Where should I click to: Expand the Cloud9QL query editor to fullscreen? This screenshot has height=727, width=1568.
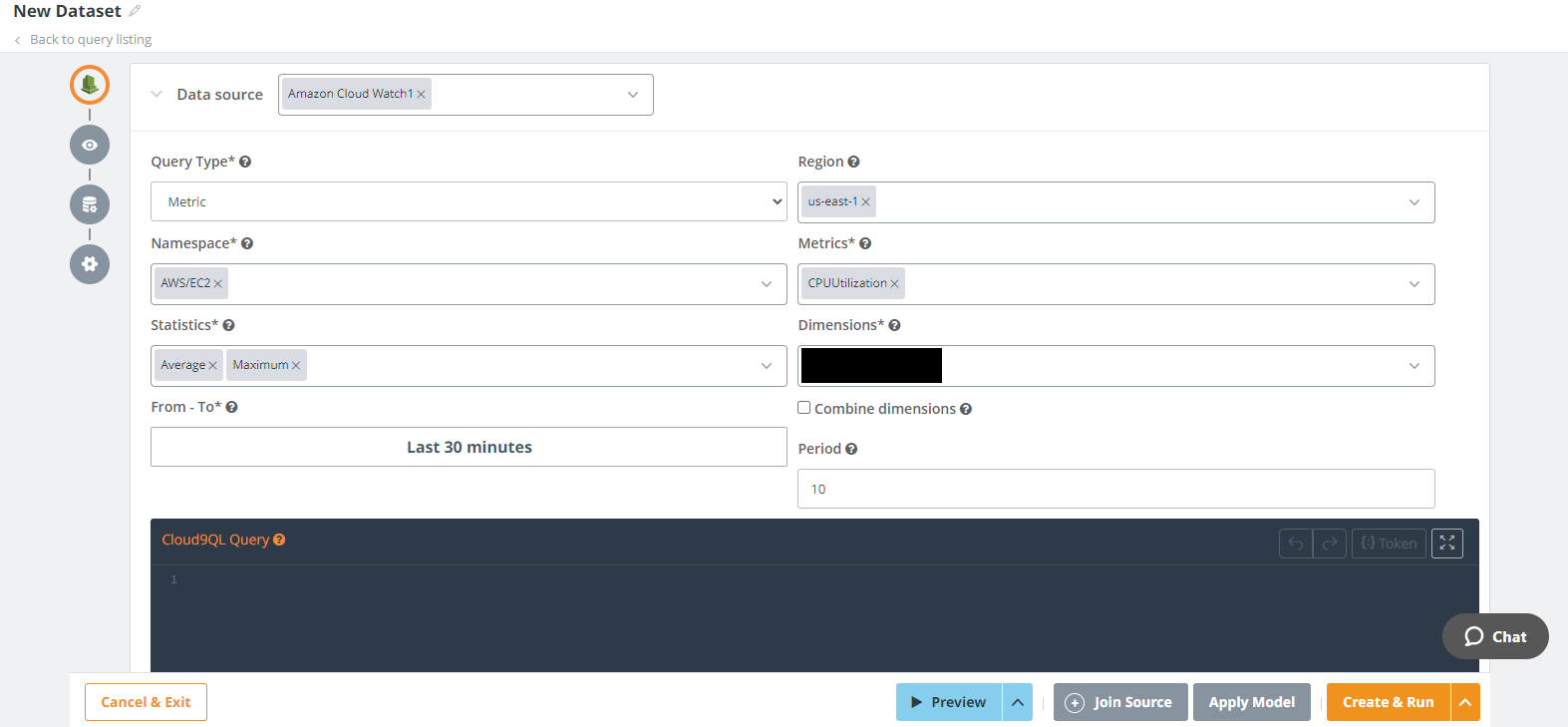(x=1446, y=543)
